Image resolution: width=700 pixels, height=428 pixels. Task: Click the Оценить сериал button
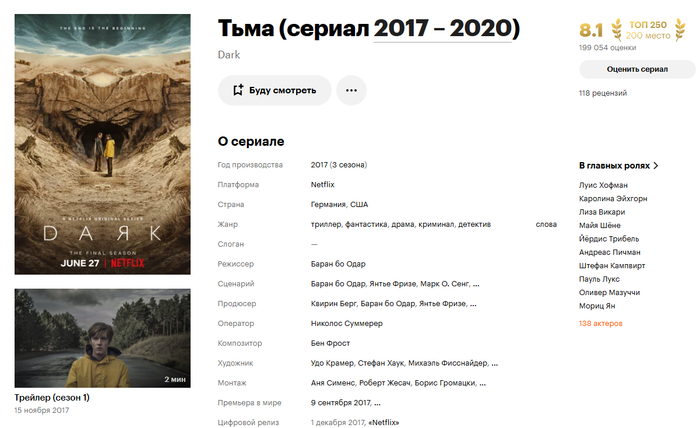(x=637, y=69)
